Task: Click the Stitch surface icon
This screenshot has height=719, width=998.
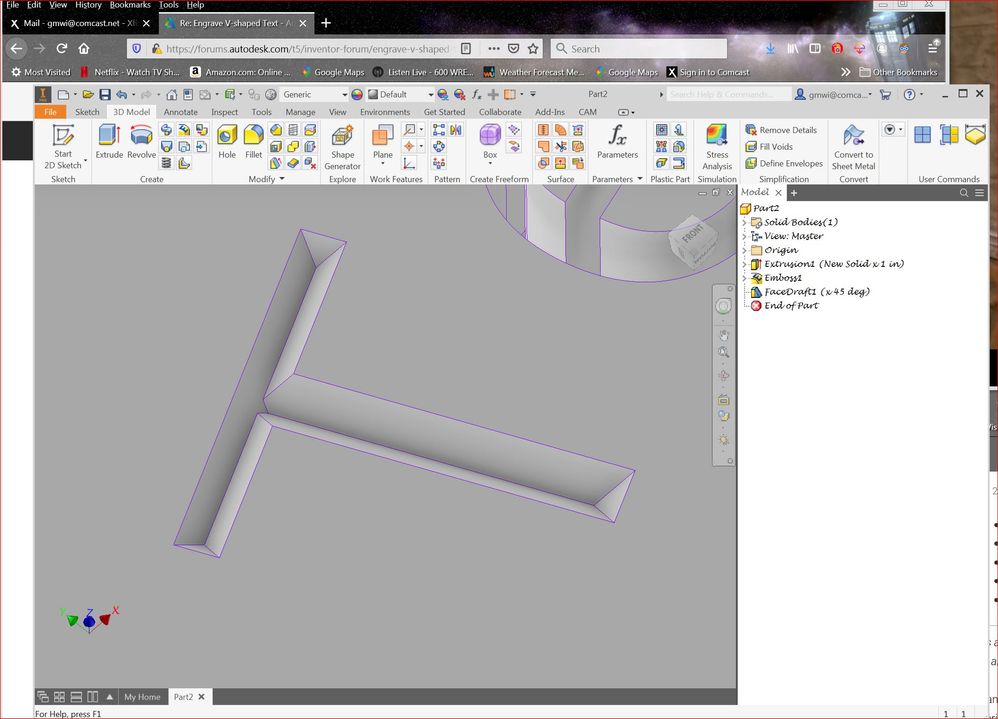Action: pyautogui.click(x=543, y=130)
